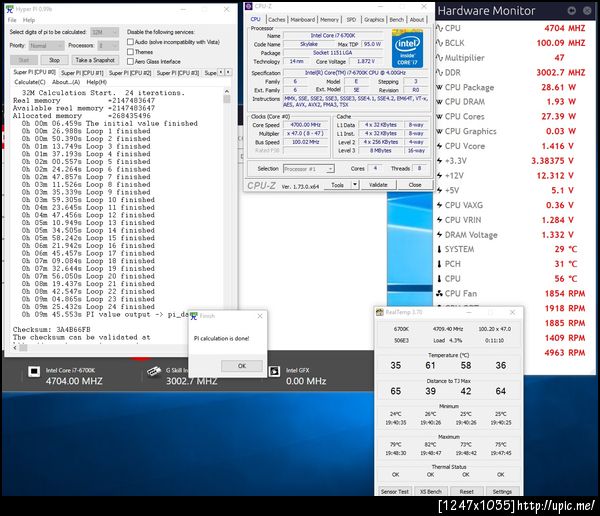Close the Finish dialog with X
Screen dimensions: 600x516
pos(260,316)
